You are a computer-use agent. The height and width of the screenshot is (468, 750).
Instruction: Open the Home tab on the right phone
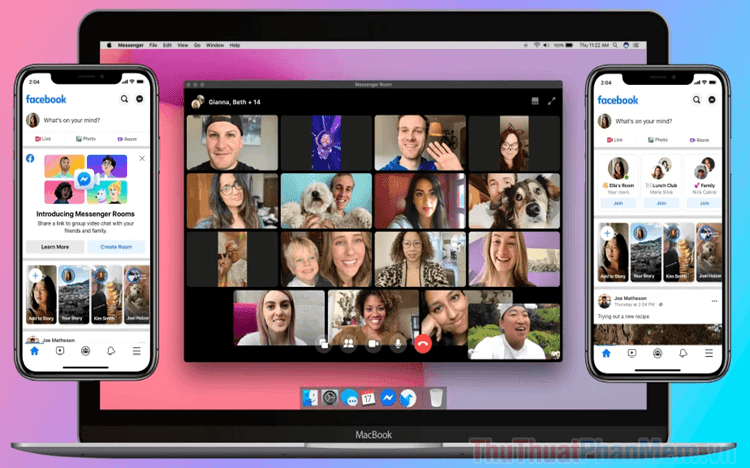tap(606, 353)
